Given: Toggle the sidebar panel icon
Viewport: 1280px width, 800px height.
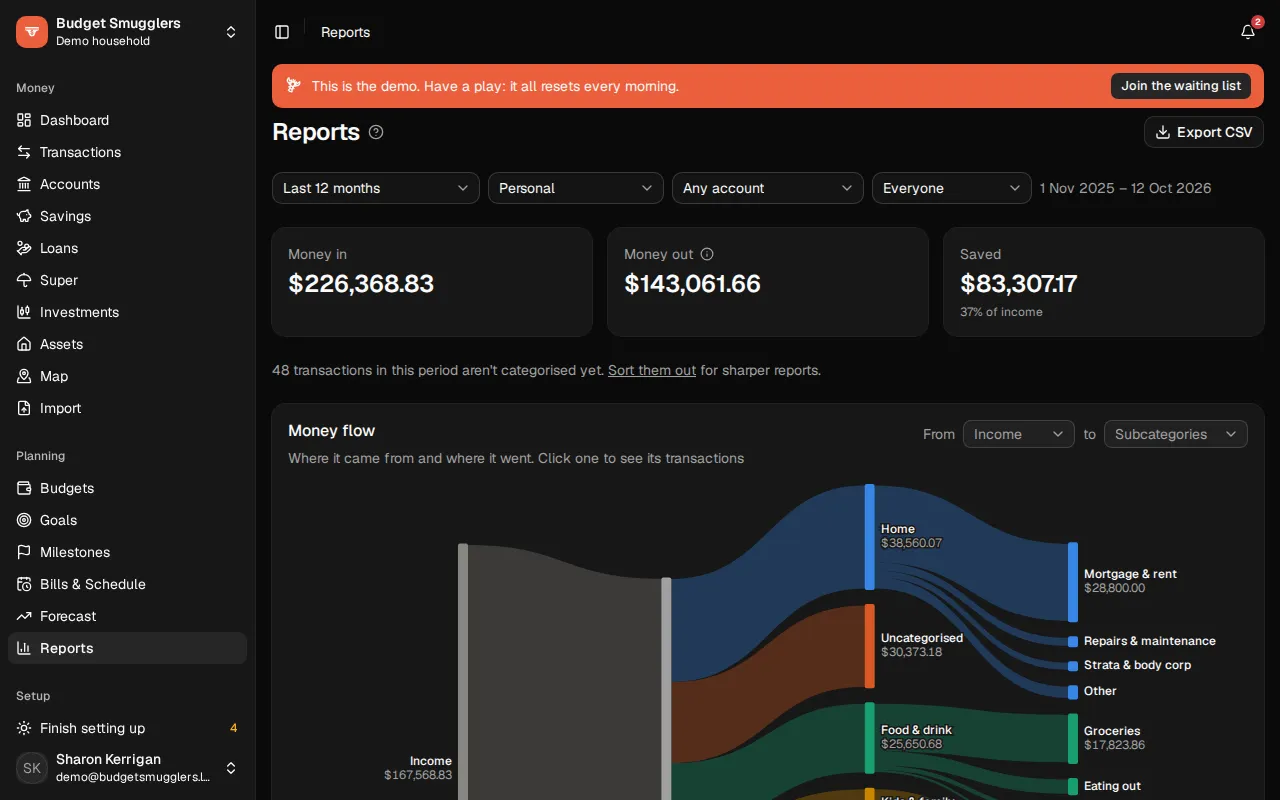Looking at the screenshot, I should point(282,32).
